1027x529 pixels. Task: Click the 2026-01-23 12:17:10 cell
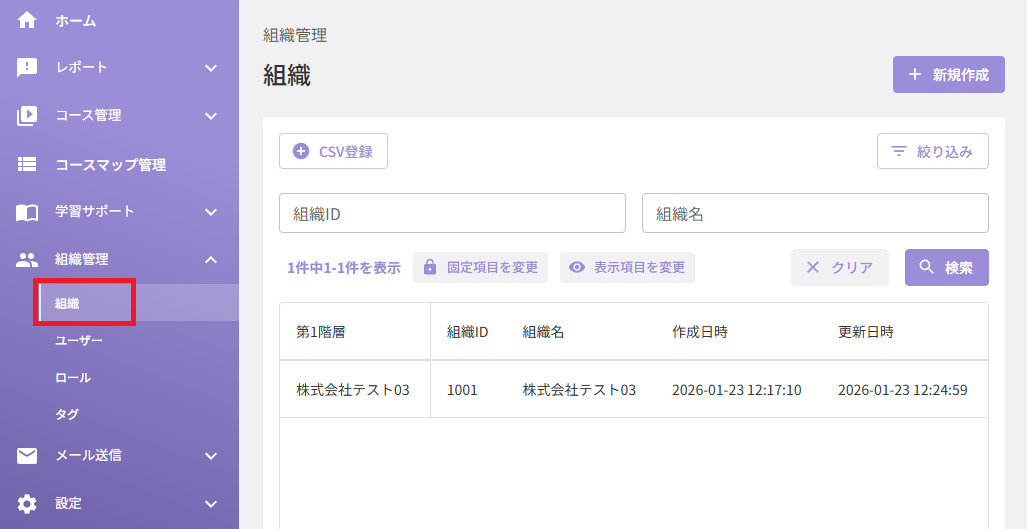(737, 390)
